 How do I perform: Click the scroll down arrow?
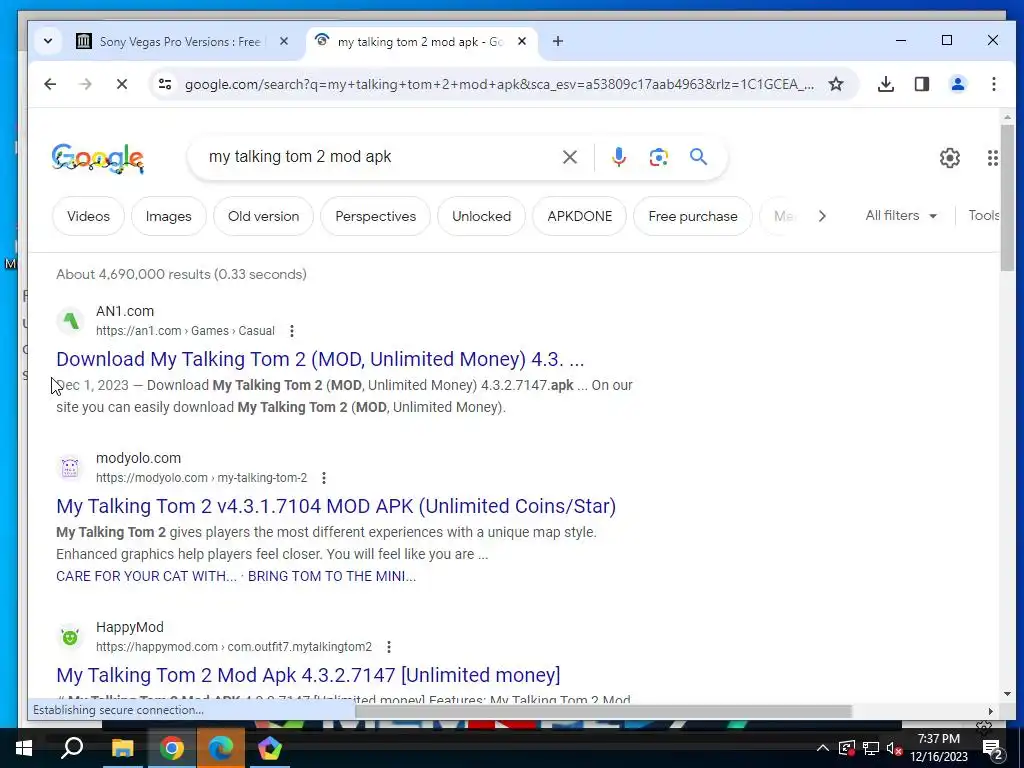pos(1008,694)
